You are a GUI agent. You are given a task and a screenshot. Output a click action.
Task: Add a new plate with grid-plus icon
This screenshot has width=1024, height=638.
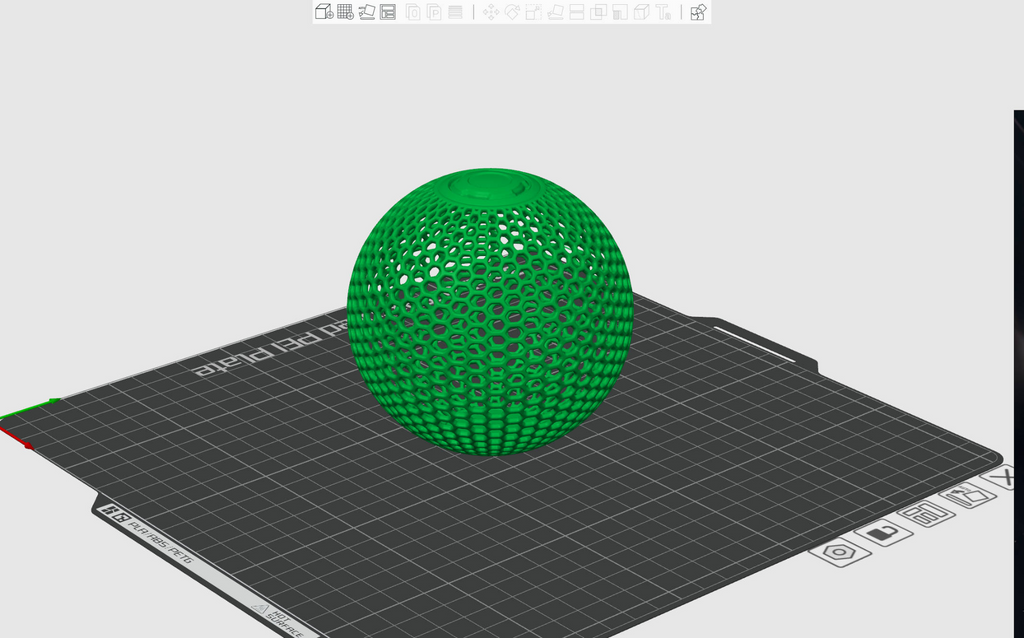pos(345,12)
